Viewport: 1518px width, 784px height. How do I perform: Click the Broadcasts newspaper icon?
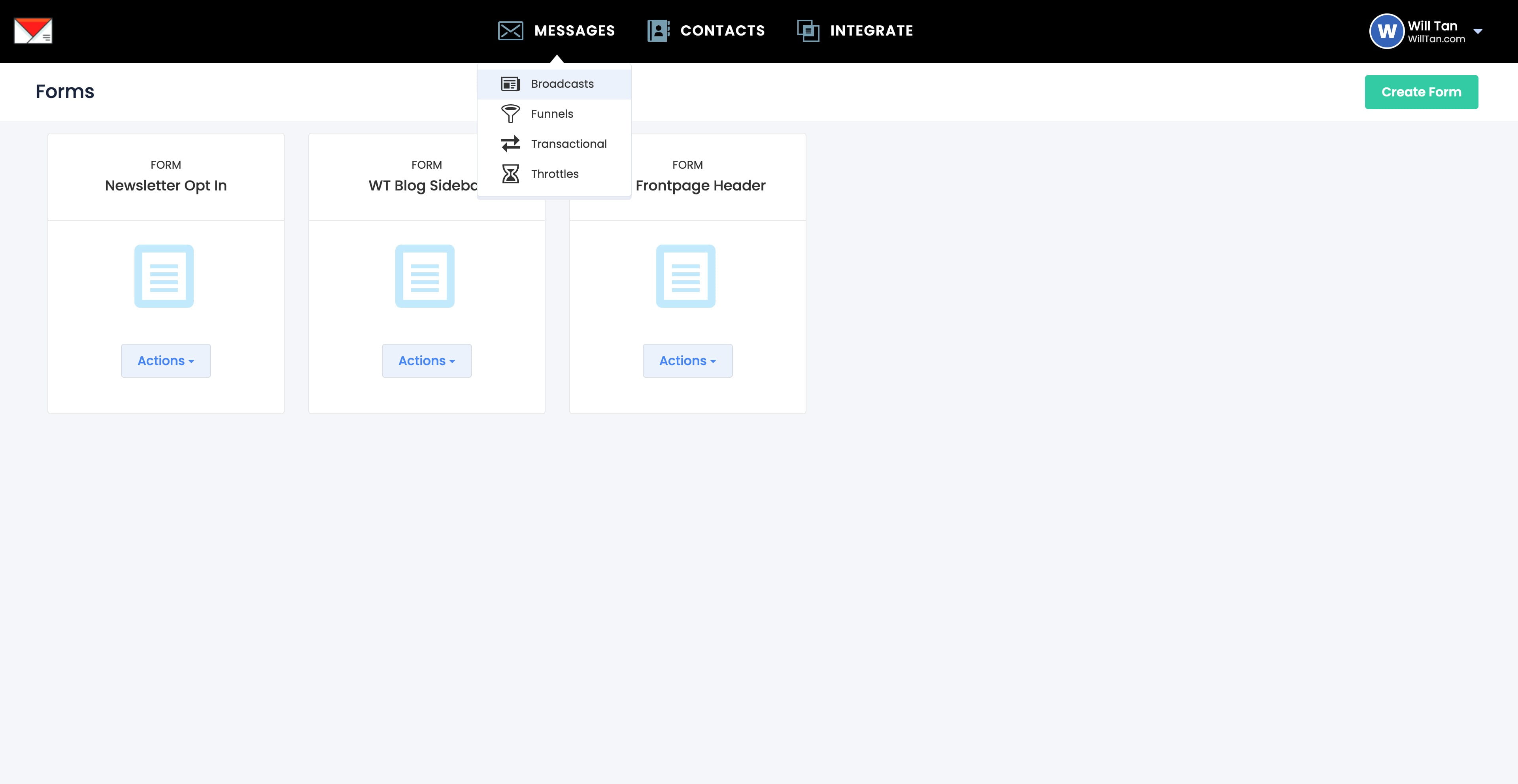pyautogui.click(x=510, y=84)
